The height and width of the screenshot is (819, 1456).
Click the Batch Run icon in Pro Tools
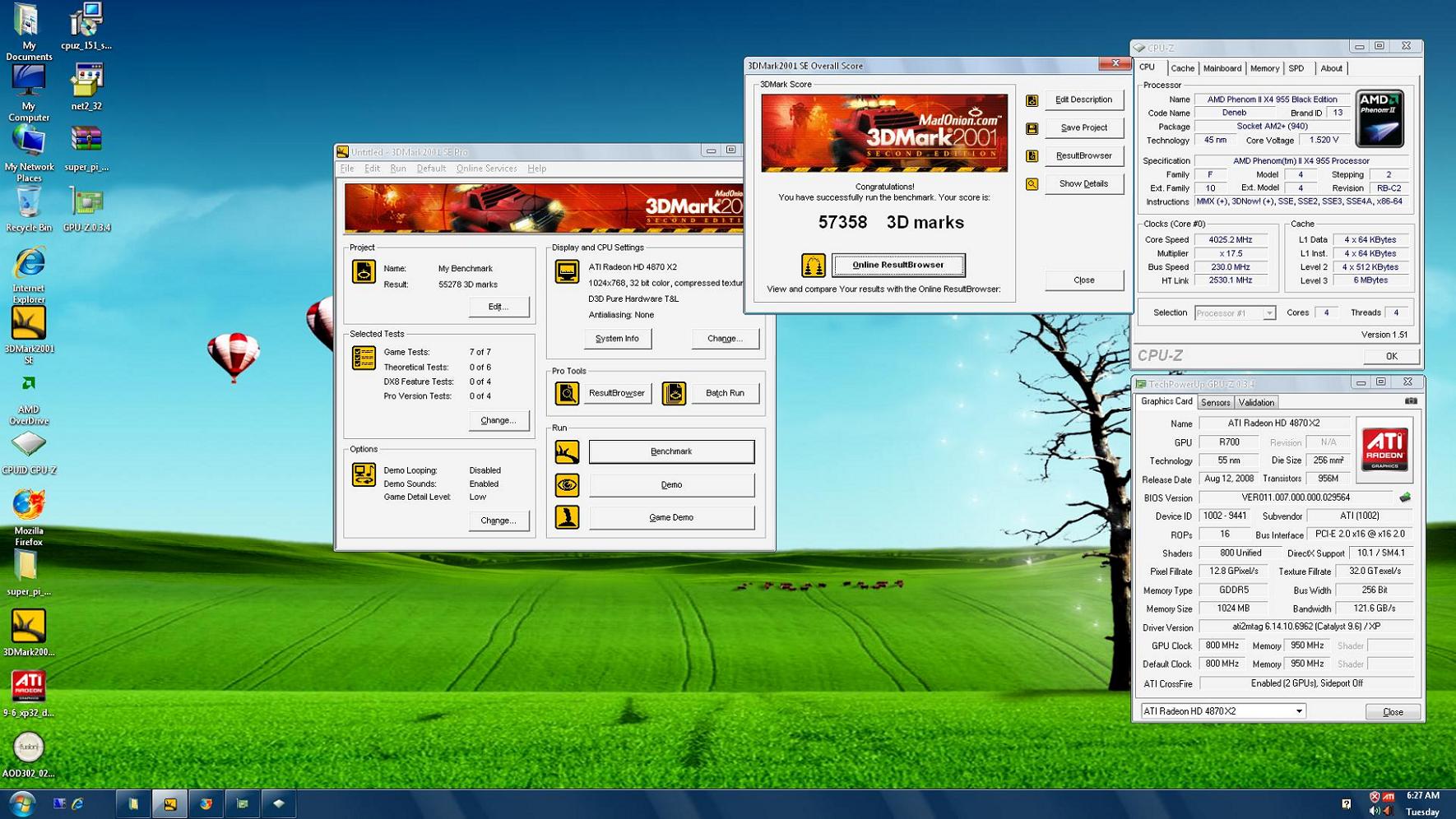coord(674,393)
